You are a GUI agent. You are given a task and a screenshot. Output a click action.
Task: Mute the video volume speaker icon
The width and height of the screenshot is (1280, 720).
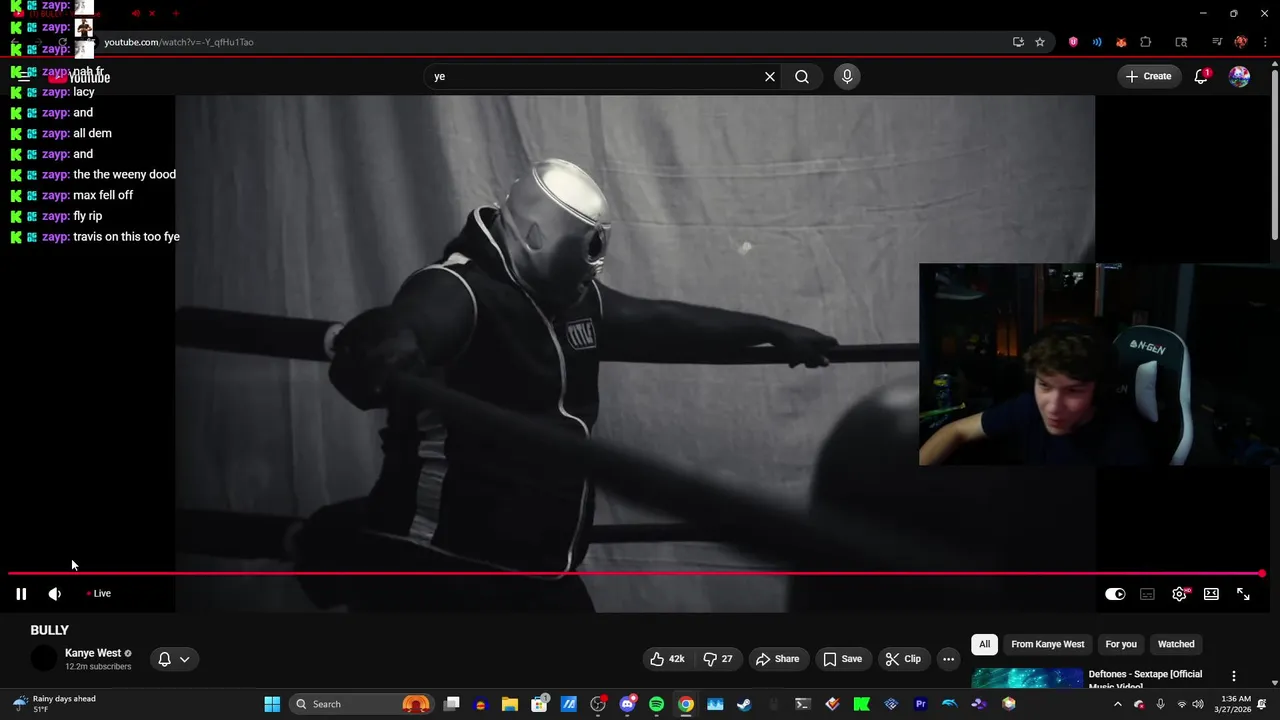click(x=55, y=594)
